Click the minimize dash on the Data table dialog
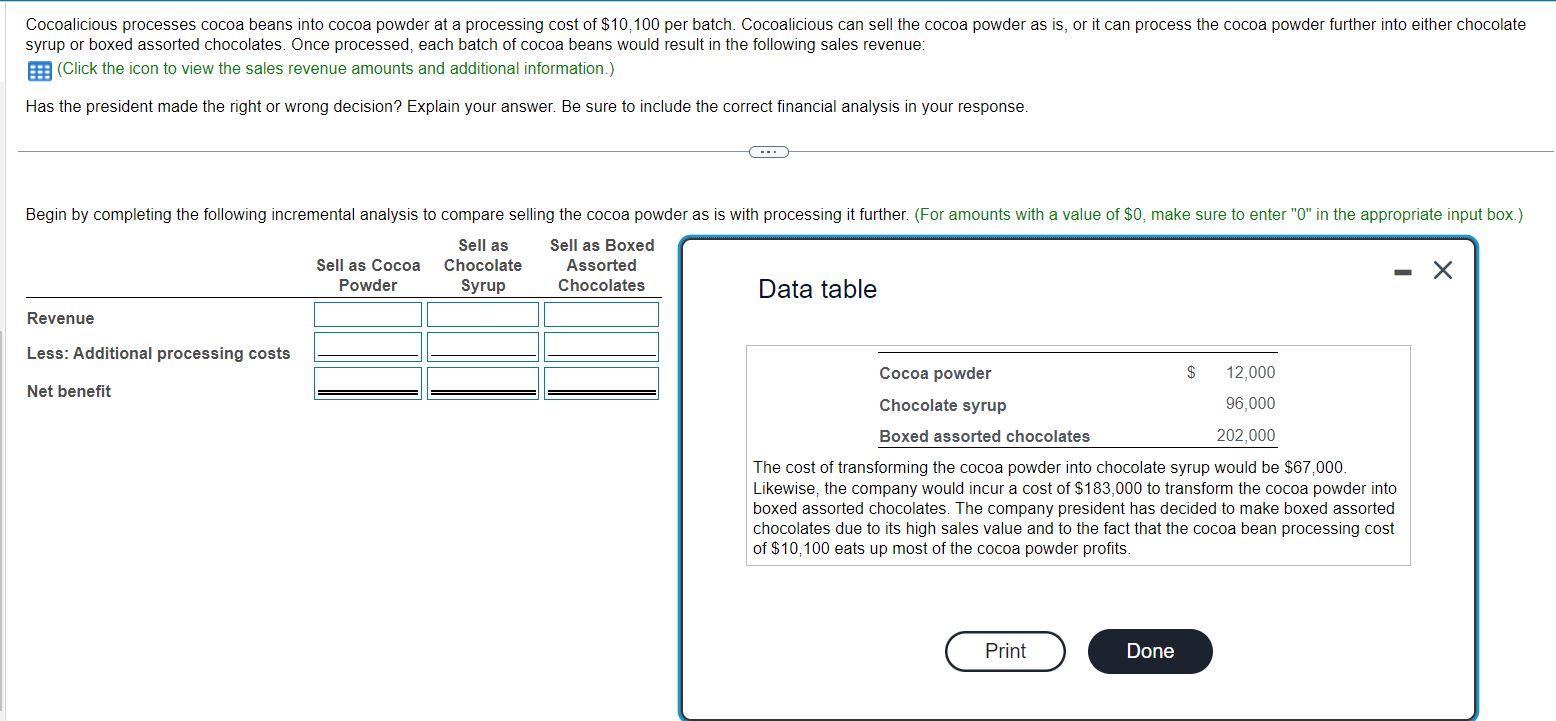The width and height of the screenshot is (1556, 721). pos(1402,270)
